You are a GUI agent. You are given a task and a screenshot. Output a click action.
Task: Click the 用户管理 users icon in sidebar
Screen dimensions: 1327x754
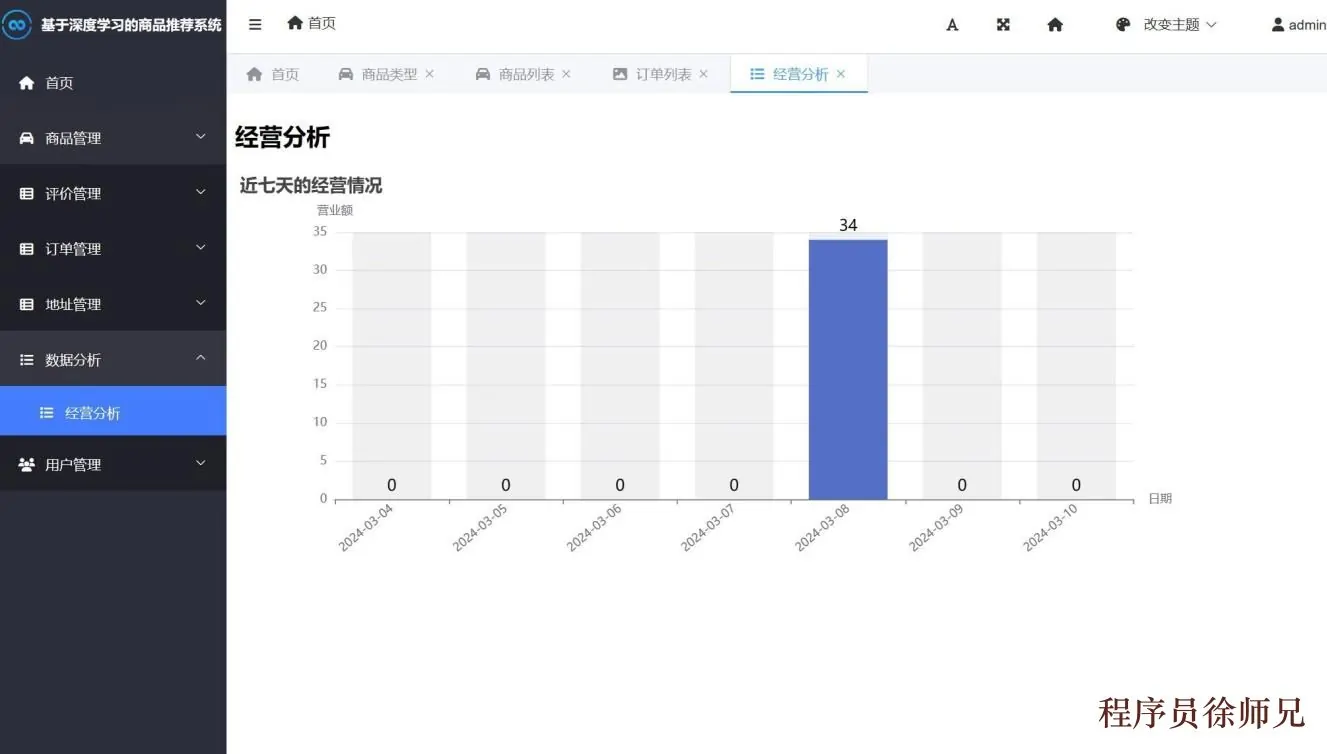coord(26,463)
